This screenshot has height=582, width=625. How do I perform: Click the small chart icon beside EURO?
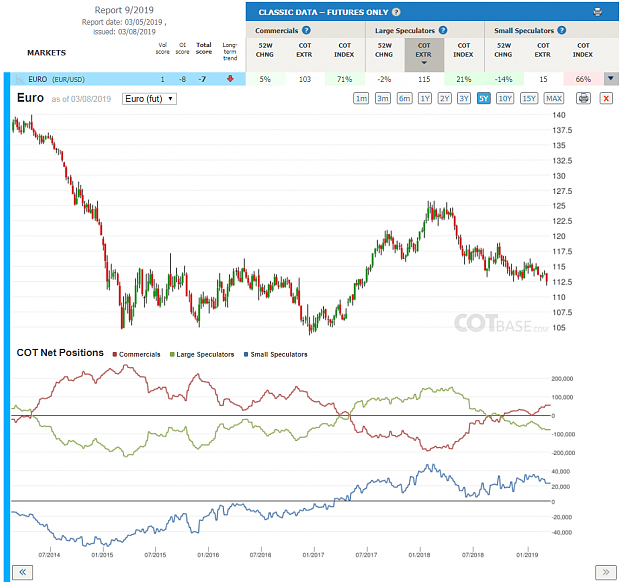20,80
